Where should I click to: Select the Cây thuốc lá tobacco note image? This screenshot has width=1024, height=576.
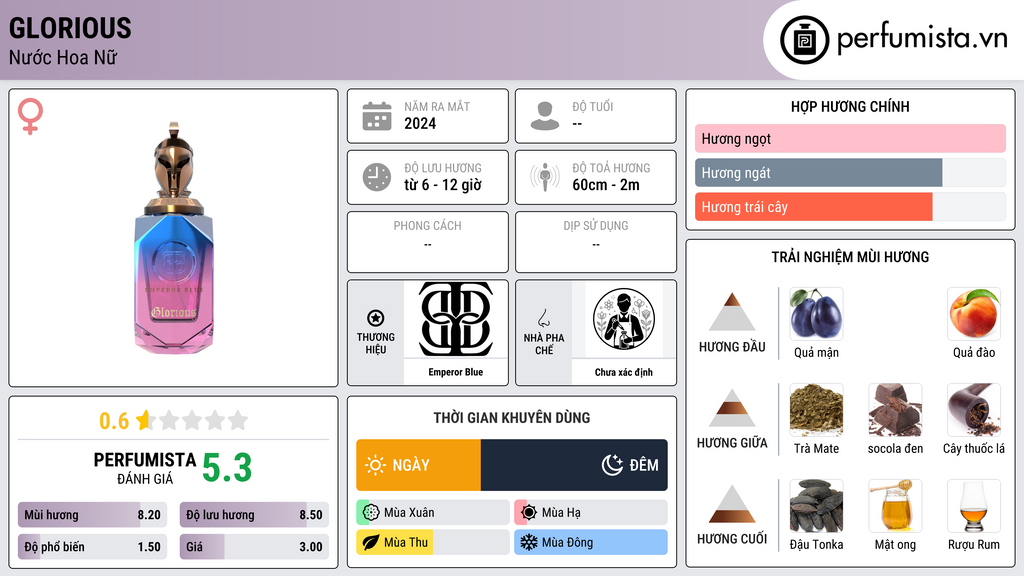(974, 410)
